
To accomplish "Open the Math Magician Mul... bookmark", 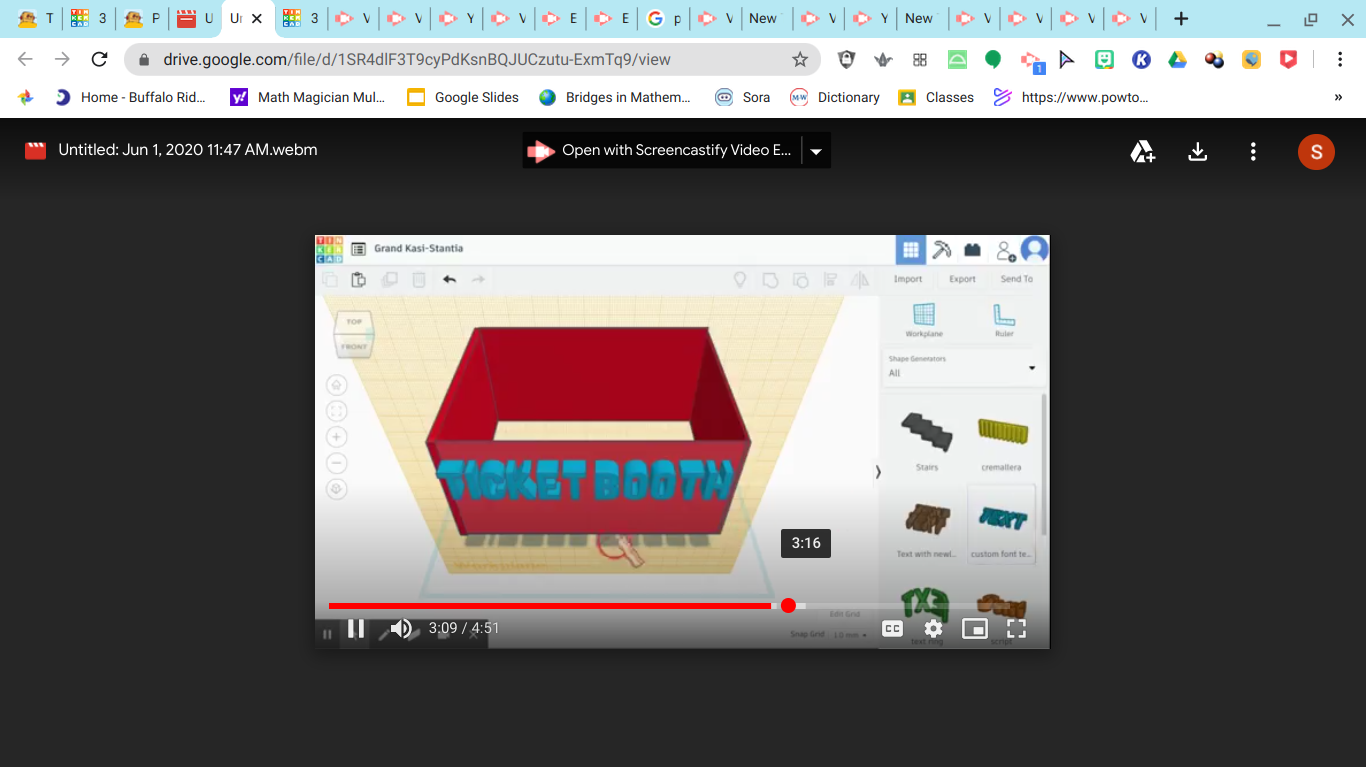I will tap(308, 97).
